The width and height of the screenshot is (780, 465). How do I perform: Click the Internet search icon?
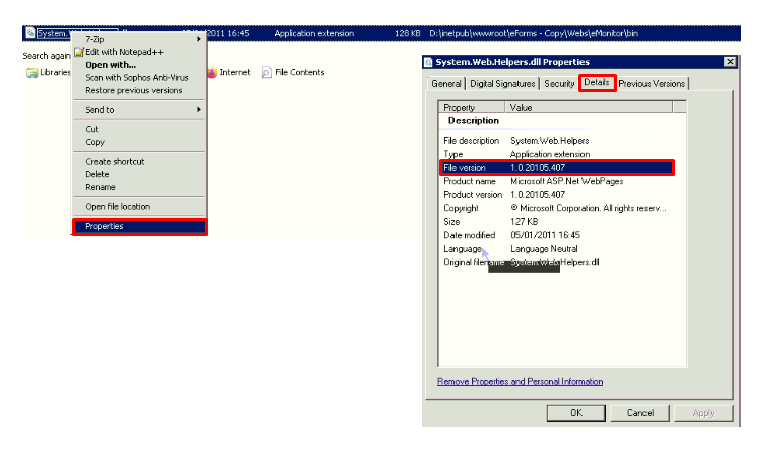point(212,72)
